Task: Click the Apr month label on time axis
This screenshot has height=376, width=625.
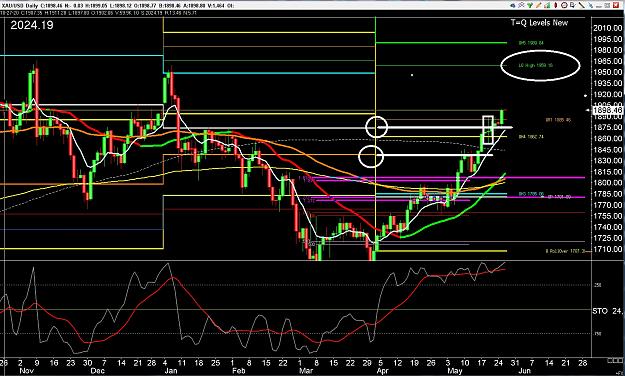Action: pyautogui.click(x=382, y=371)
